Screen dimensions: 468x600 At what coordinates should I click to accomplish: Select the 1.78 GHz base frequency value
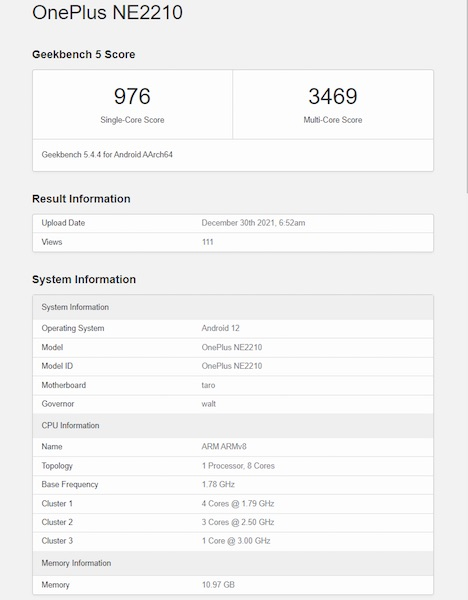(x=218, y=484)
